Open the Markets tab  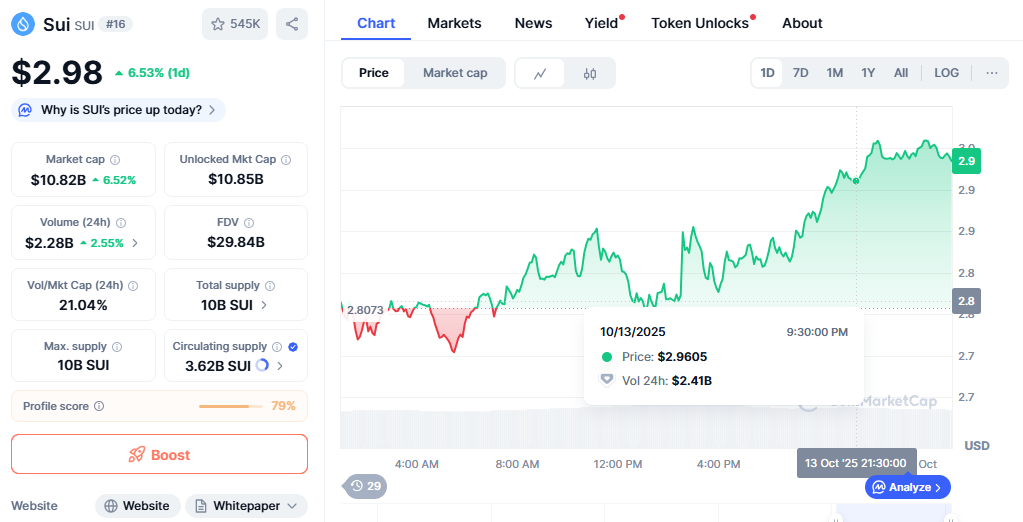coord(454,23)
